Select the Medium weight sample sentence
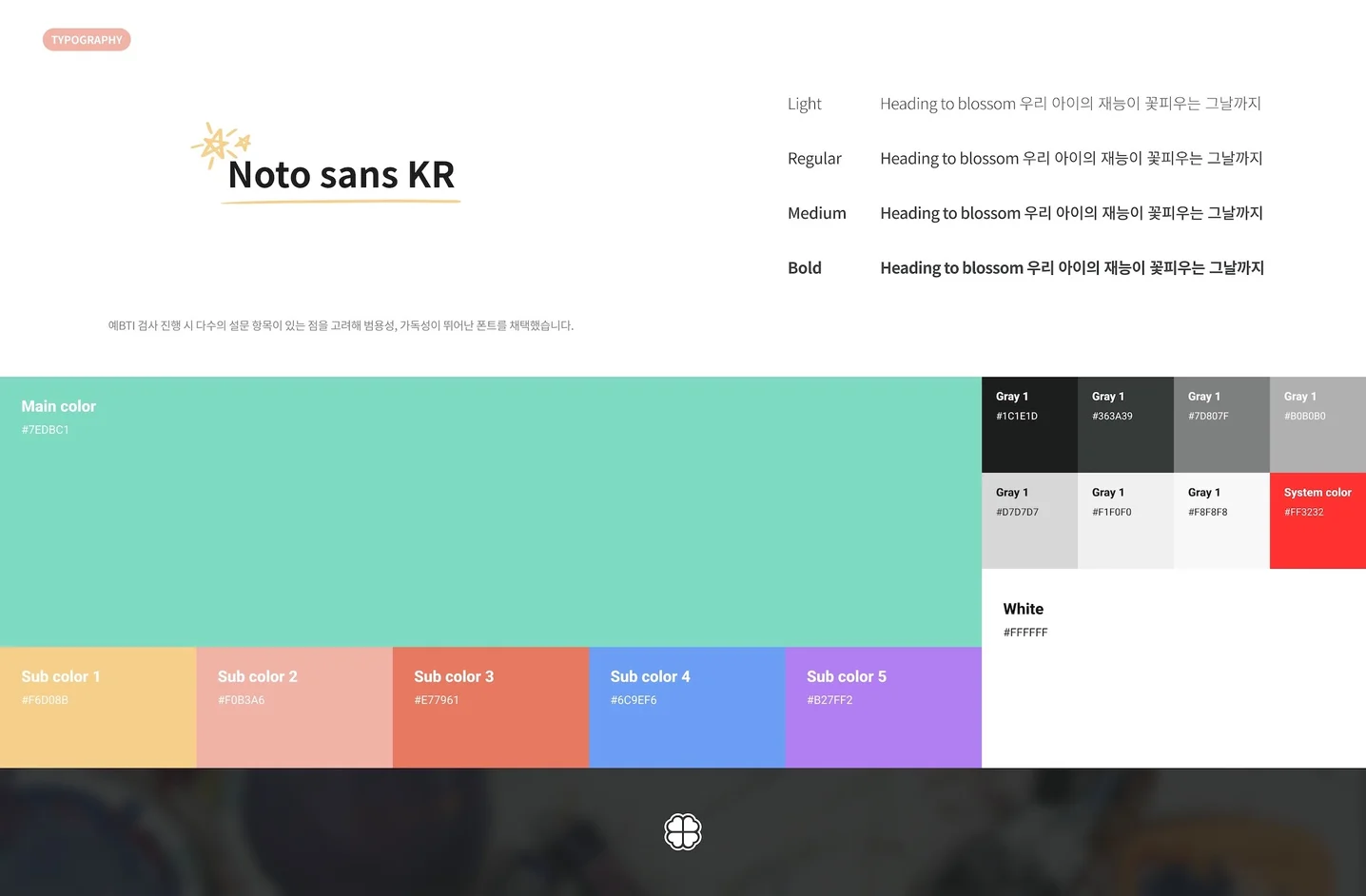Screen dimensions: 1366x896 click(x=1071, y=213)
